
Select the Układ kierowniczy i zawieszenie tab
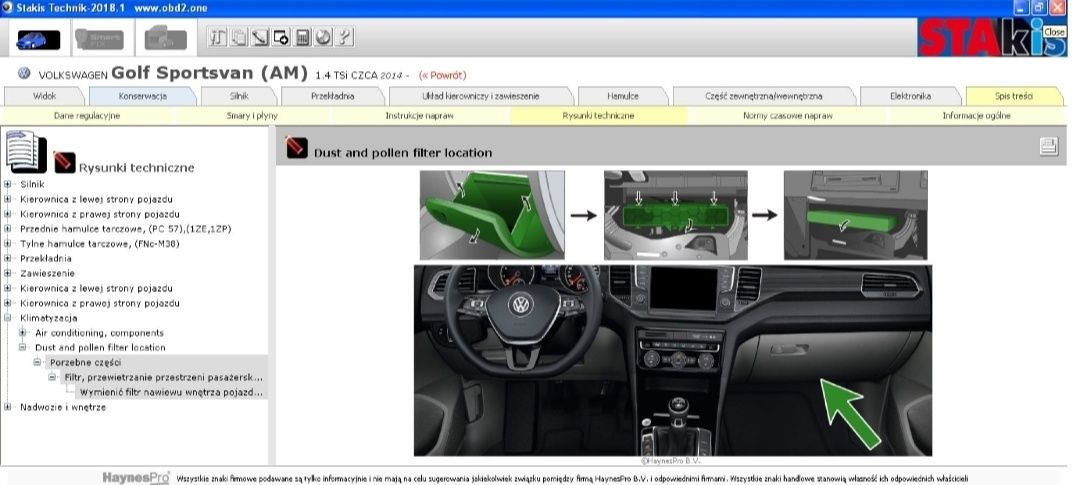[x=480, y=96]
